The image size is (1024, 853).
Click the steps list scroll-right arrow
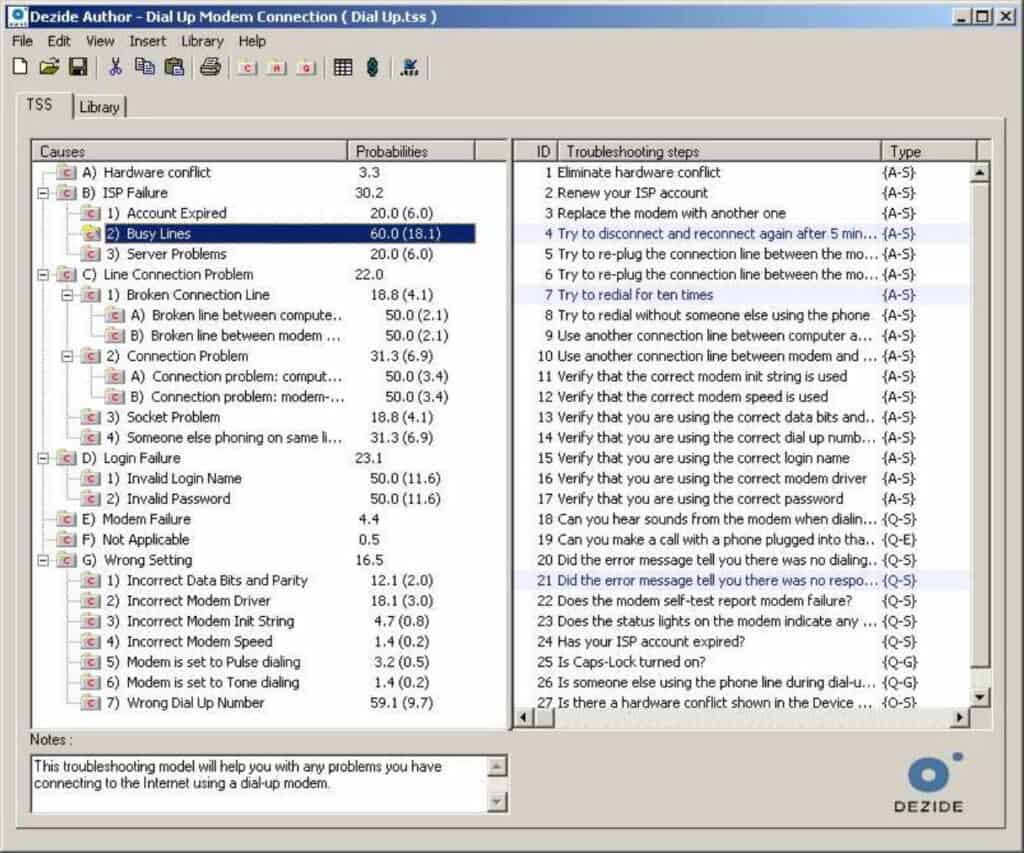click(x=959, y=718)
